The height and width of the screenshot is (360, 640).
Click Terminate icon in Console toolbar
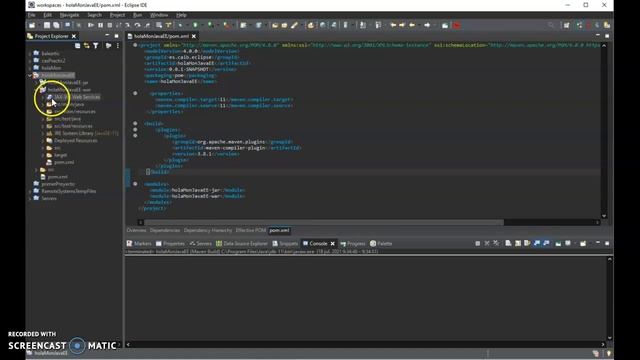[478, 243]
